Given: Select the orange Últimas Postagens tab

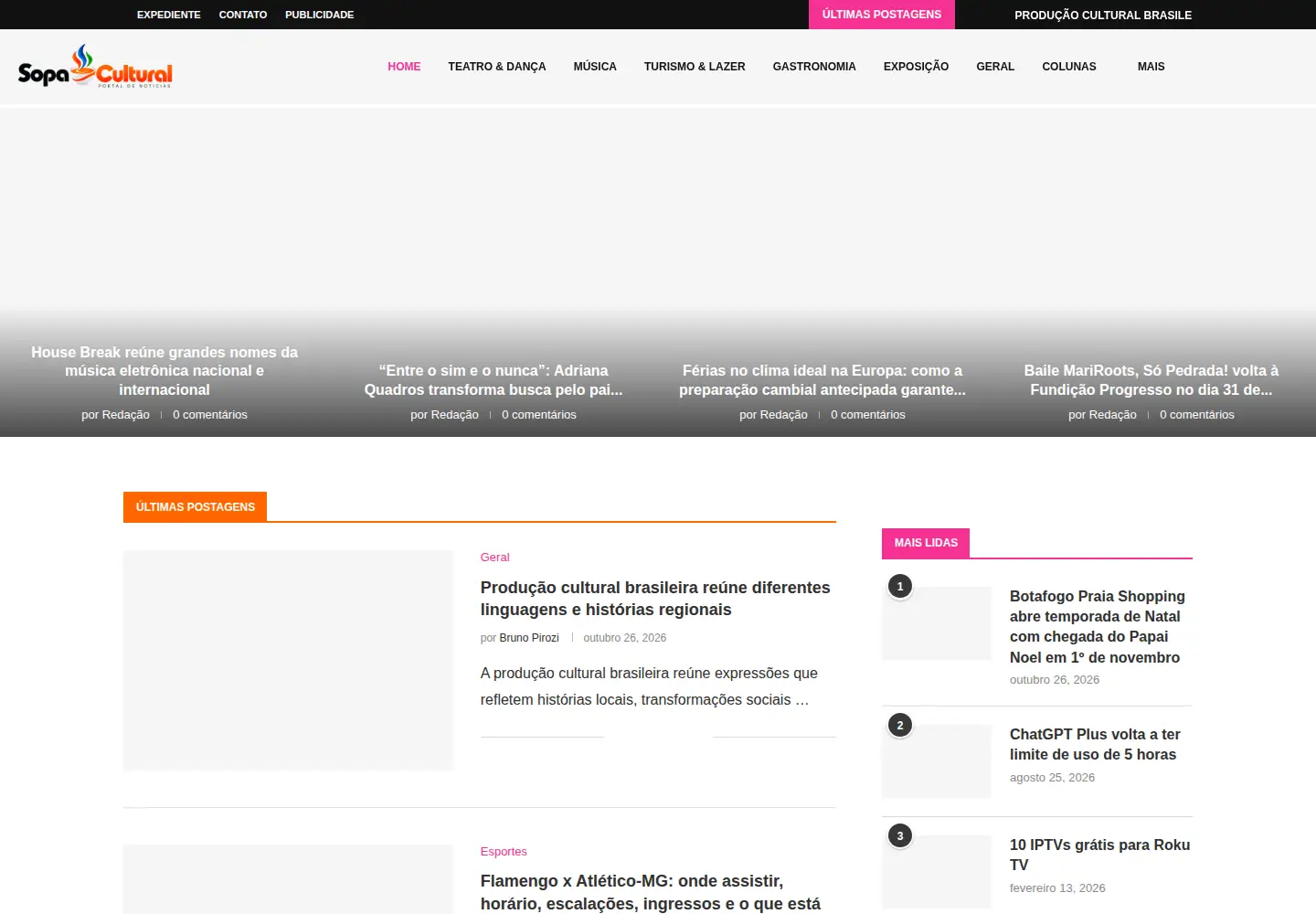Looking at the screenshot, I should (195, 506).
